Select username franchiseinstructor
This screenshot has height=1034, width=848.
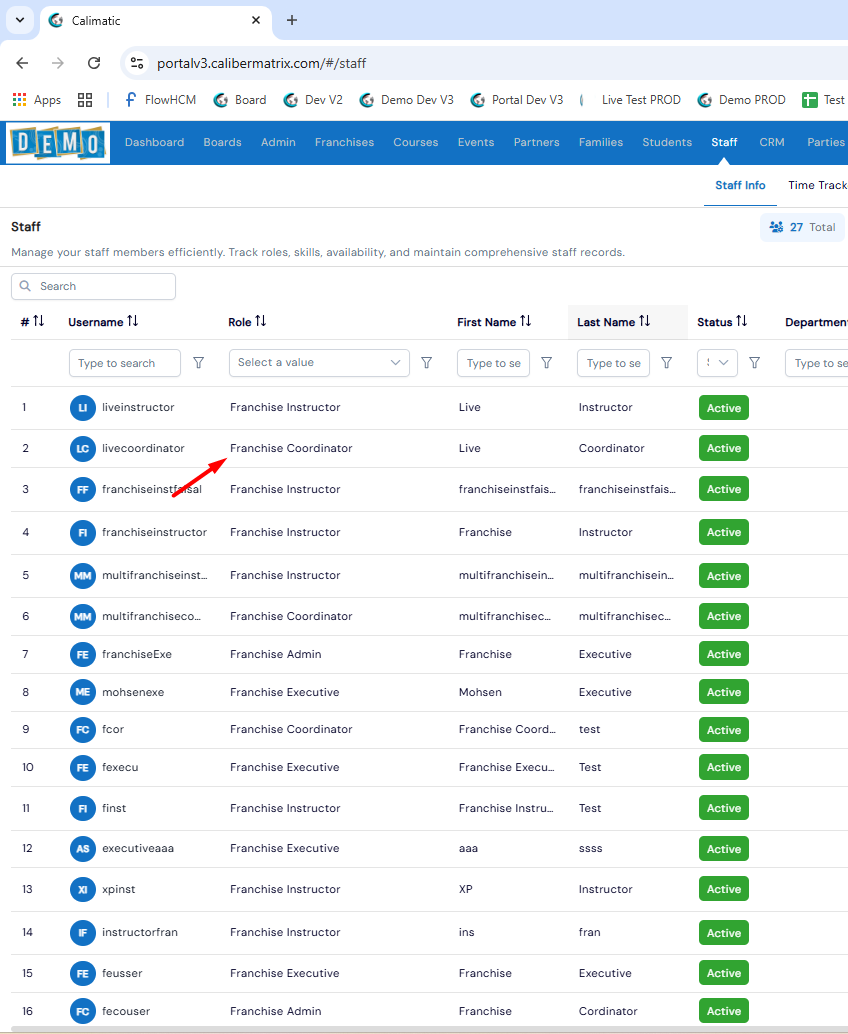pyautogui.click(x=154, y=532)
